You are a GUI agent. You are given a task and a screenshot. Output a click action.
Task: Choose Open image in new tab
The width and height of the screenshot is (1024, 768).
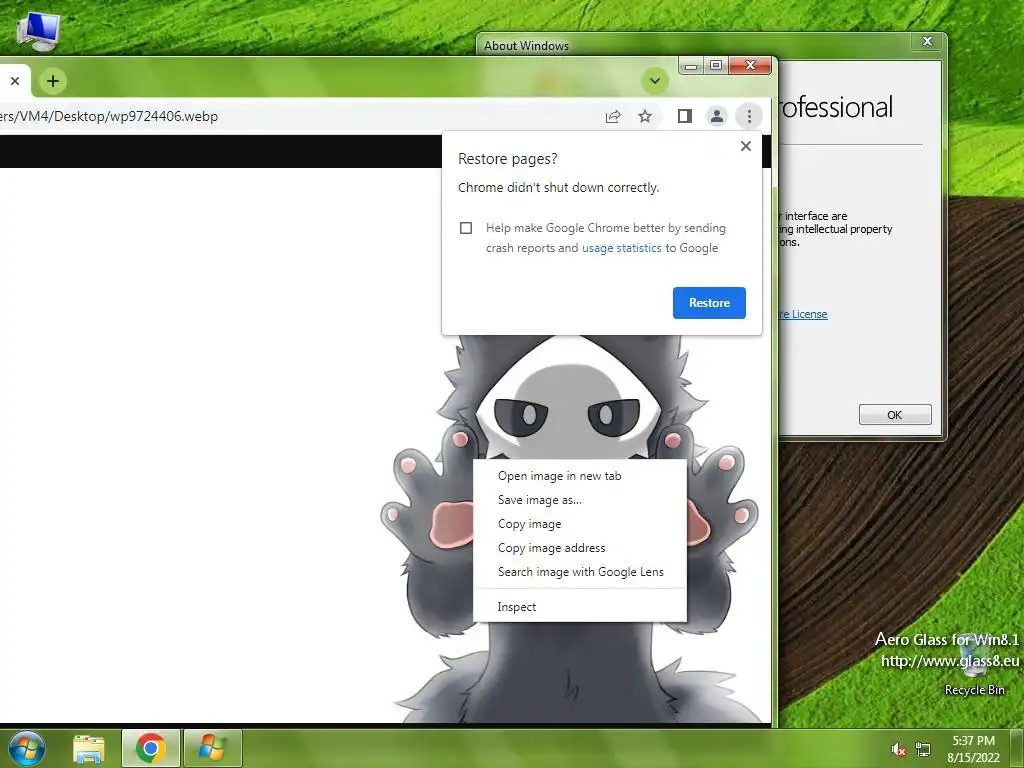[x=580, y=476]
